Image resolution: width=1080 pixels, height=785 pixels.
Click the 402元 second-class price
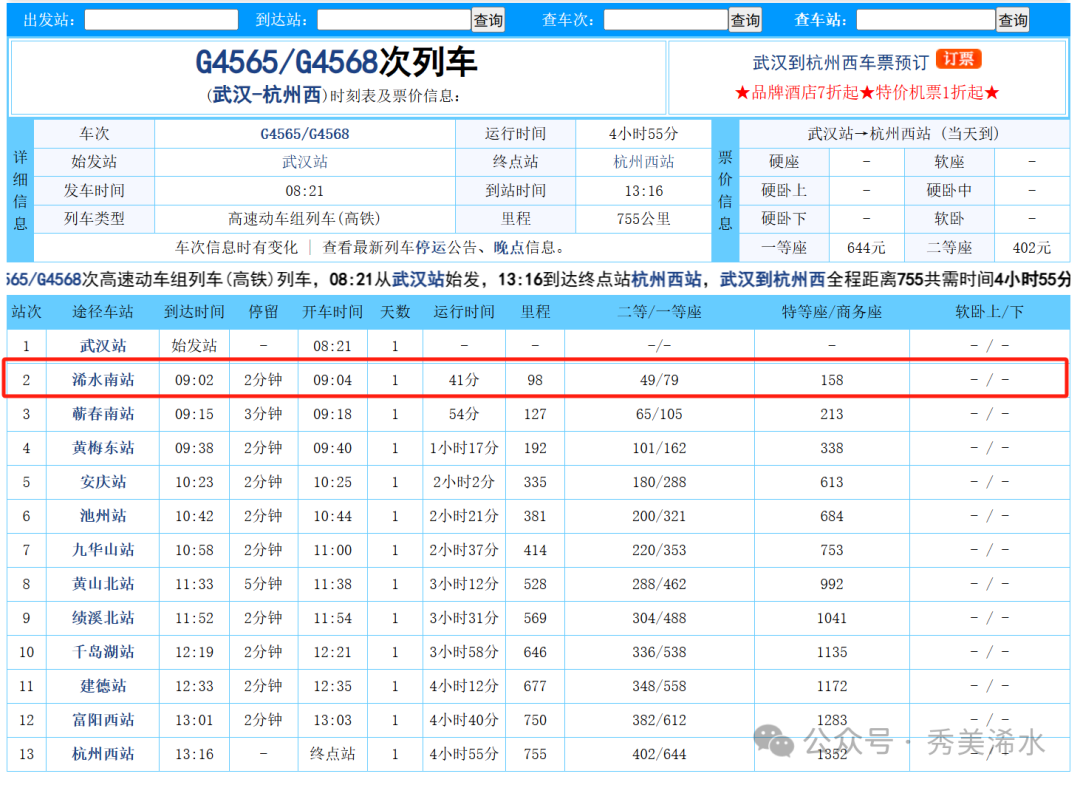[x=1032, y=248]
